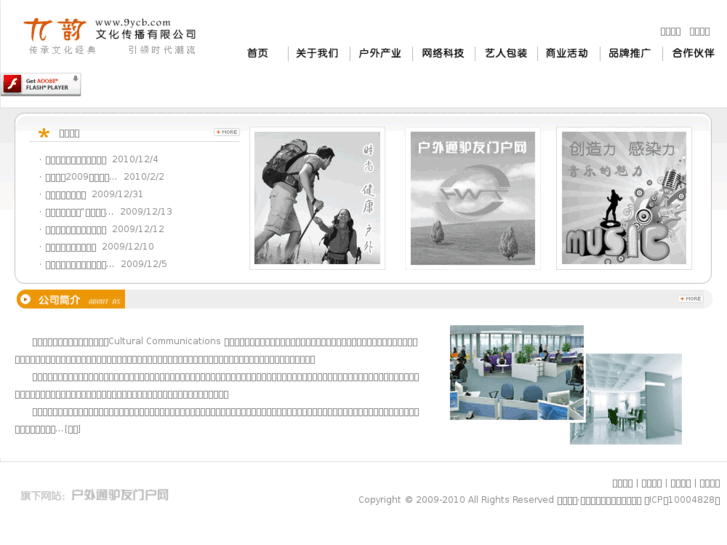The image size is (727, 545).
Task: Click the orange asterisk news icon
Action: [44, 134]
